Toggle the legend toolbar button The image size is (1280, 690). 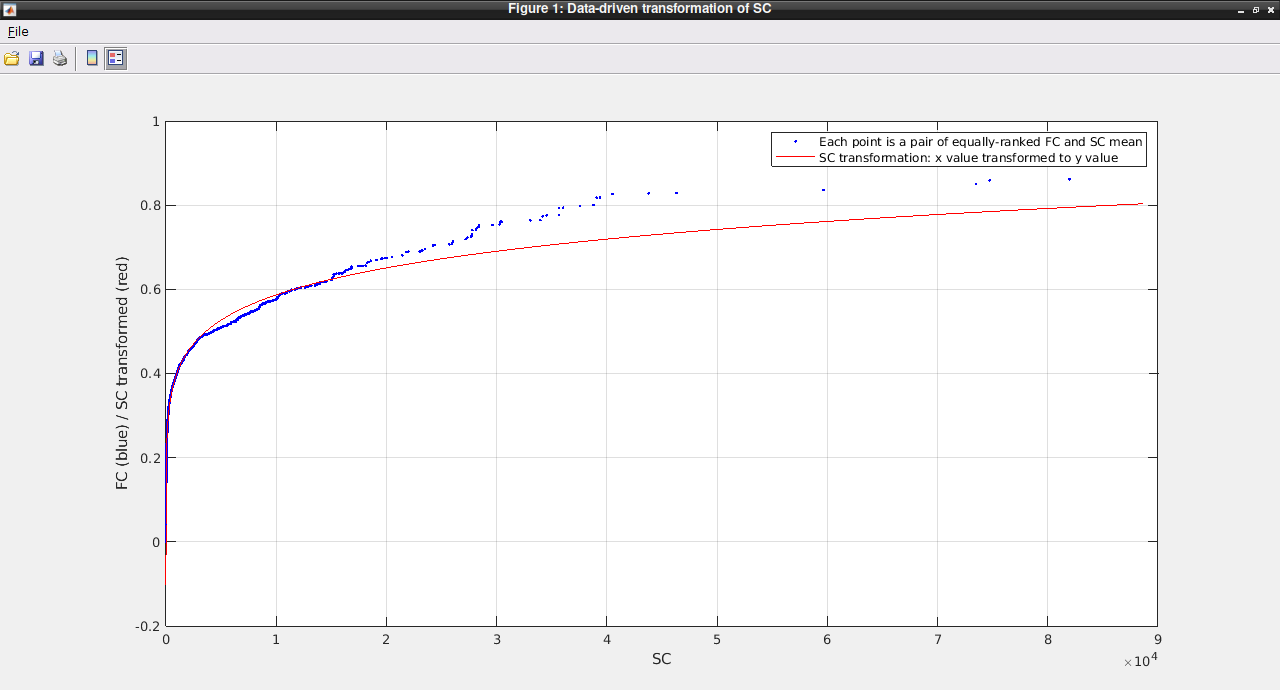(x=116, y=59)
